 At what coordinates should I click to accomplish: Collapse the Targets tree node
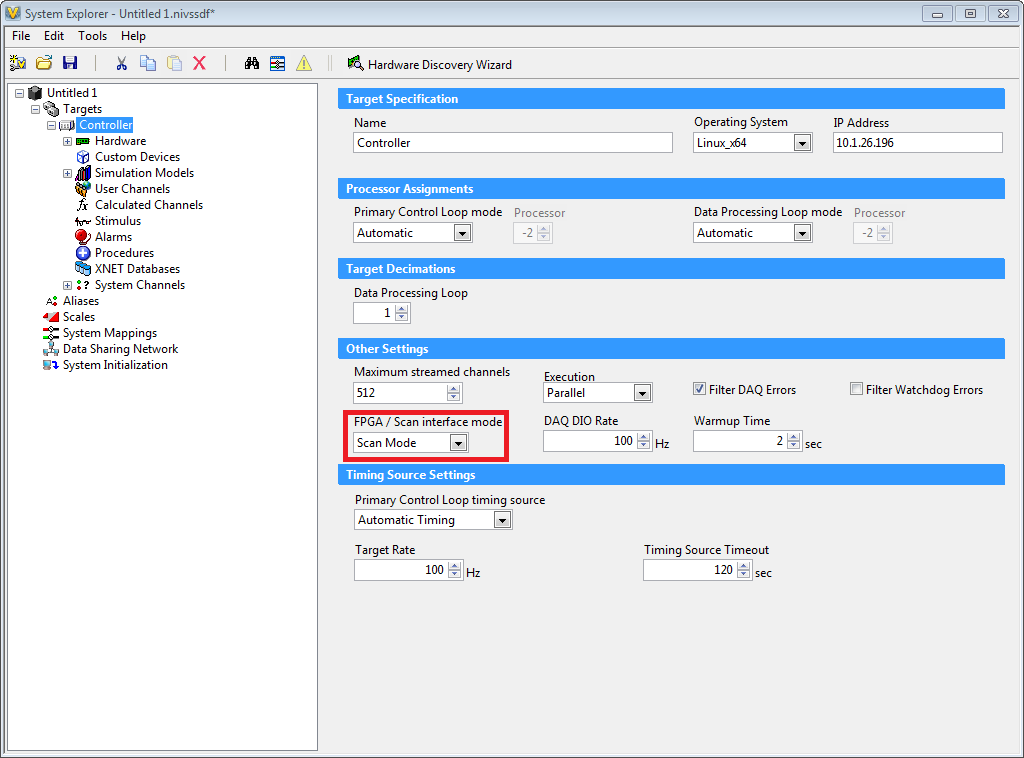pos(35,109)
